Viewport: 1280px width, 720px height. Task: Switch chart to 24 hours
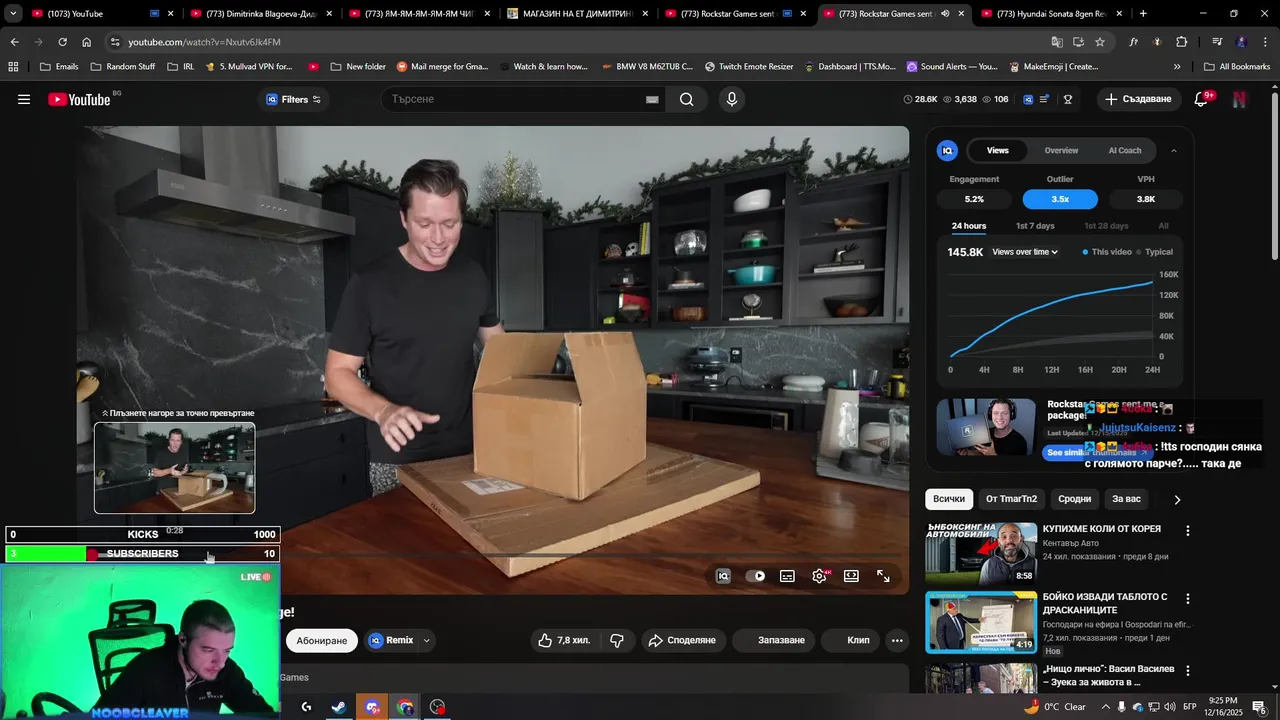969,226
